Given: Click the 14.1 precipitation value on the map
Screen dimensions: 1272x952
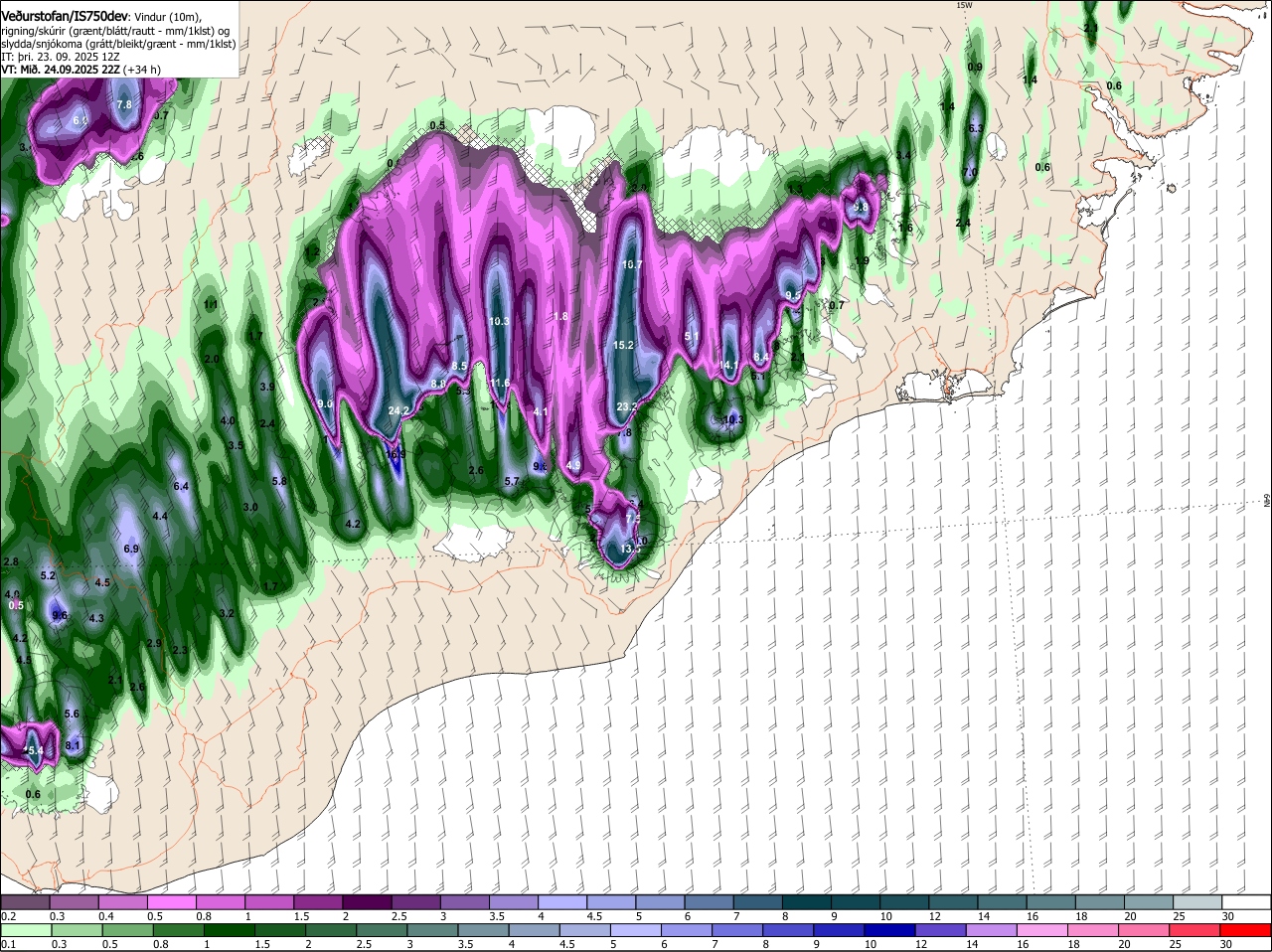Looking at the screenshot, I should pos(728,366).
